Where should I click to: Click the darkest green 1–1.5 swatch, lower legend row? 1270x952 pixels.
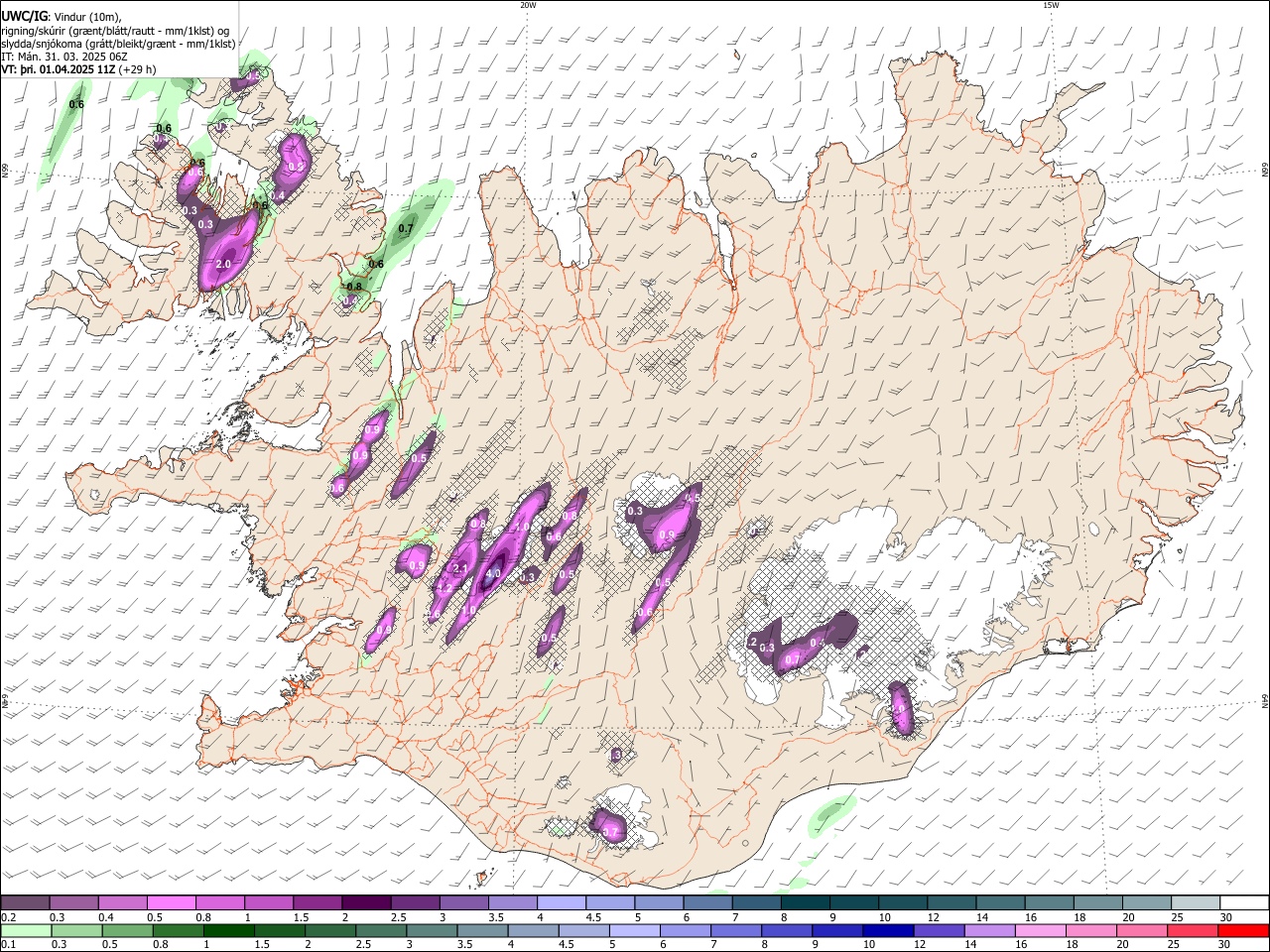[230, 930]
